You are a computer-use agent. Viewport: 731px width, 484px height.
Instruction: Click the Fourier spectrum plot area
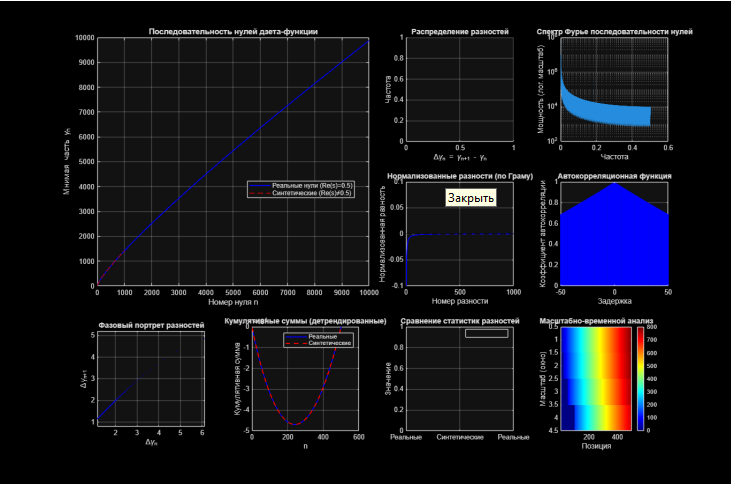coord(613,90)
